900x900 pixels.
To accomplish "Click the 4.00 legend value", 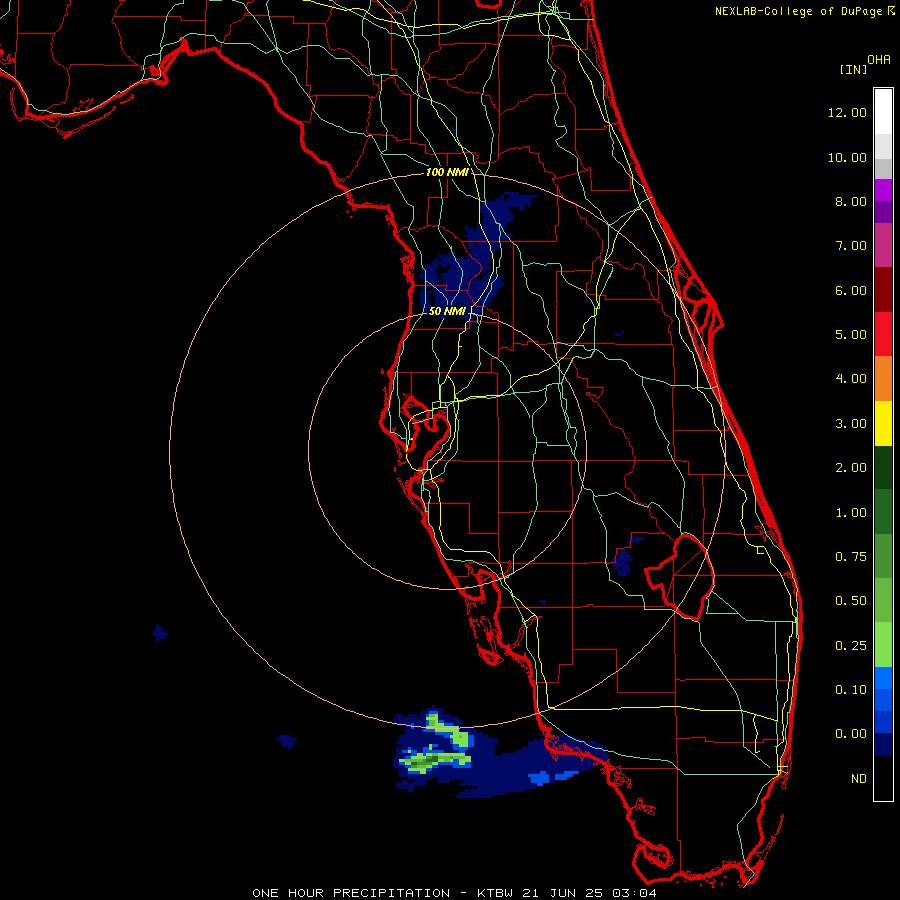I will [x=851, y=379].
